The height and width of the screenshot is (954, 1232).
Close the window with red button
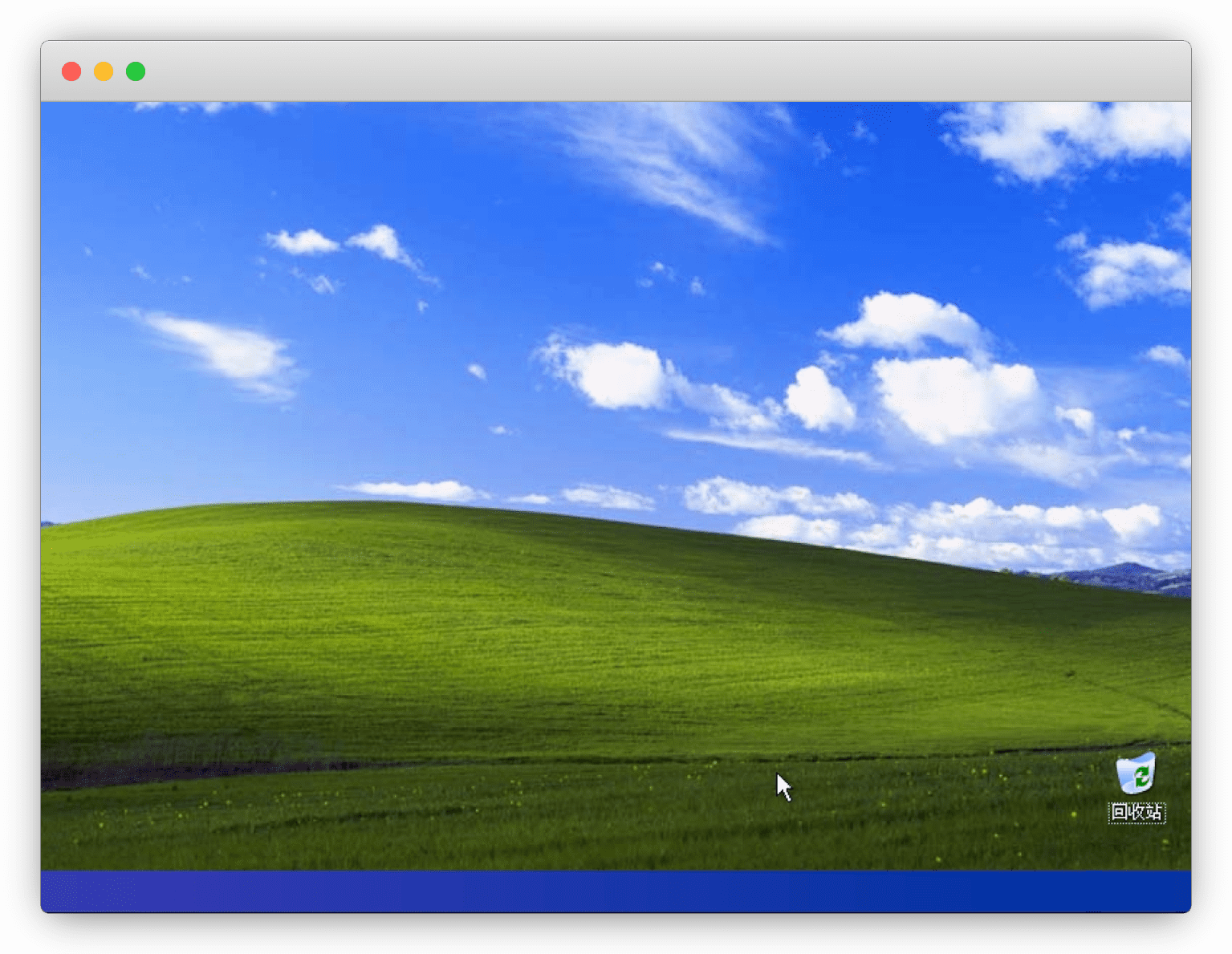tap(71, 71)
